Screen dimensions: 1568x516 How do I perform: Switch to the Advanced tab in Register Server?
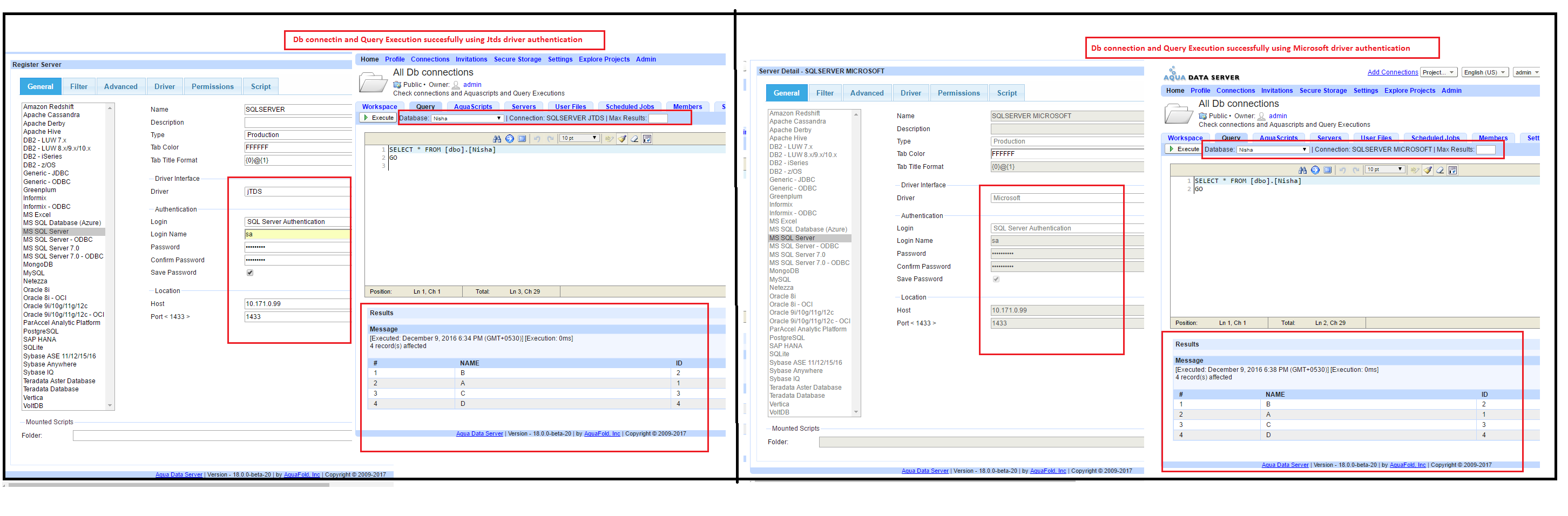tap(120, 86)
